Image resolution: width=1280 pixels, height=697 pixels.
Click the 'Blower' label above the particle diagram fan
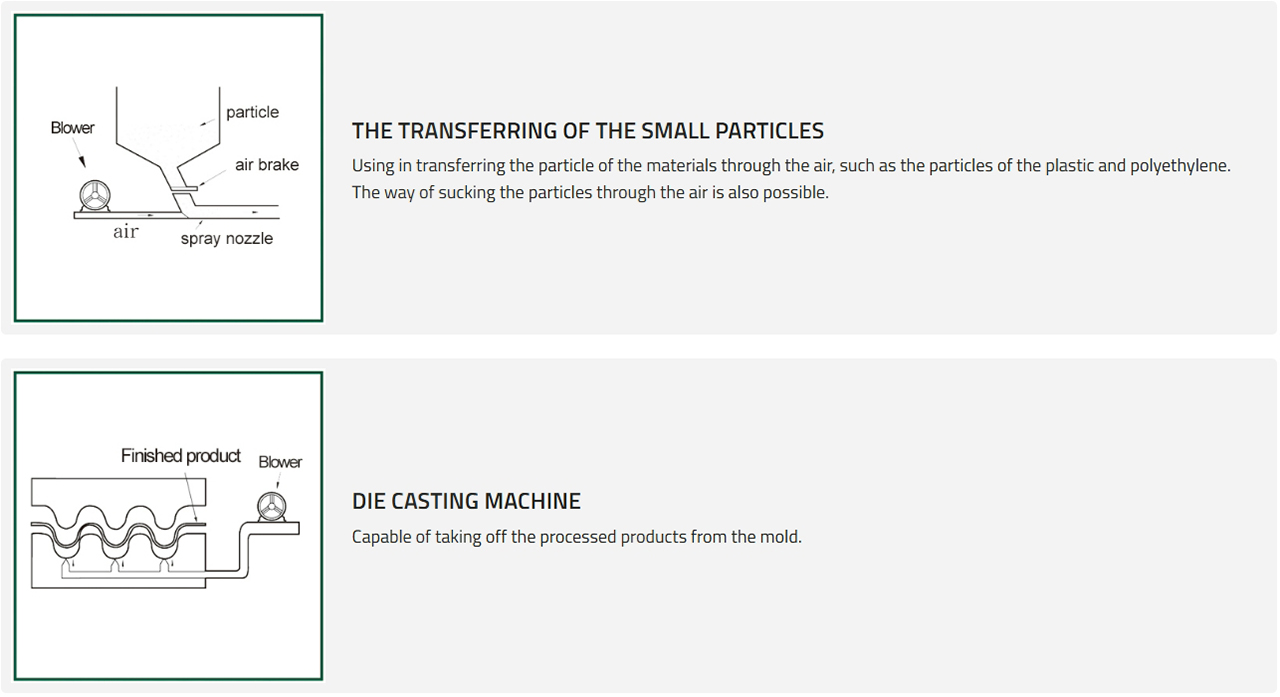72,128
